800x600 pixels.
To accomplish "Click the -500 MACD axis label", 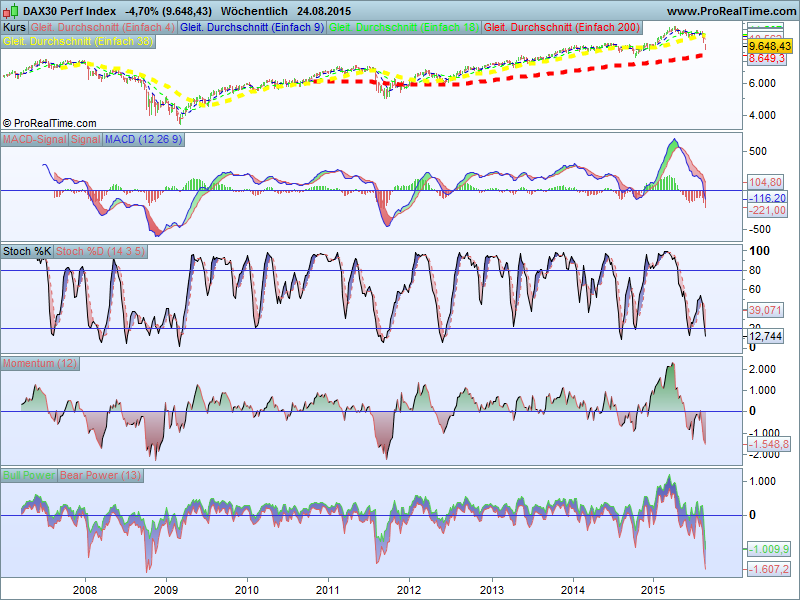I will 758,230.
